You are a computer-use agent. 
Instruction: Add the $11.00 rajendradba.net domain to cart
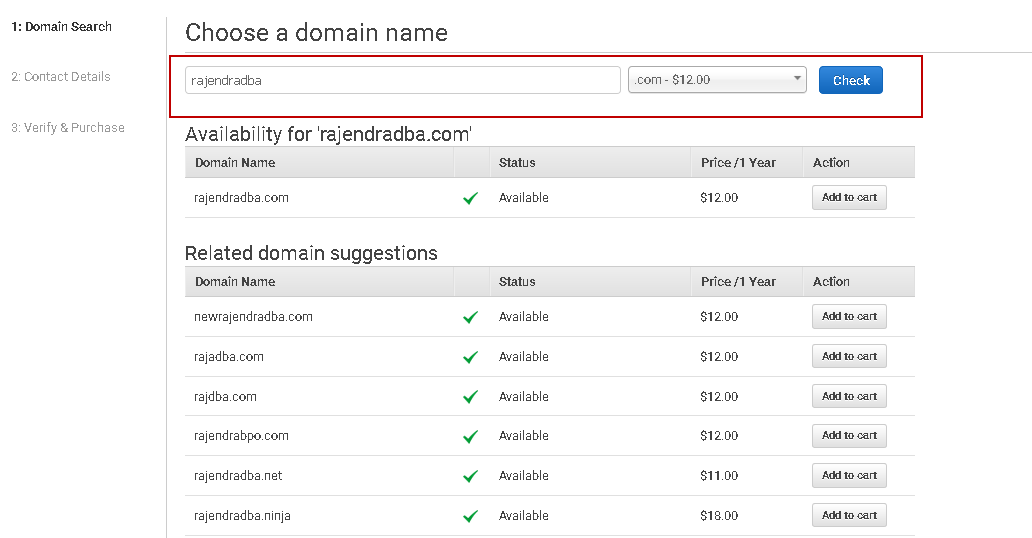point(849,476)
